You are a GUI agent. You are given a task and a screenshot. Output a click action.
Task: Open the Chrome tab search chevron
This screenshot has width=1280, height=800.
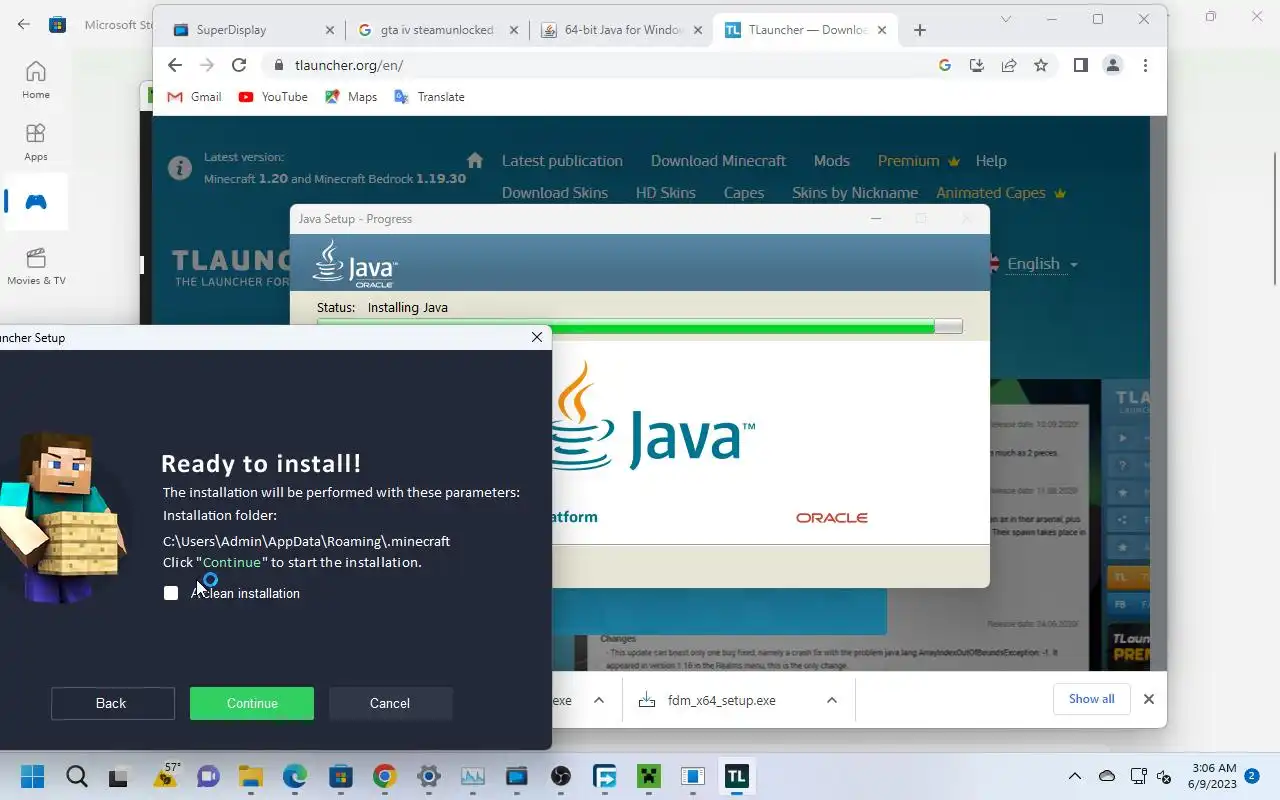(x=1007, y=19)
